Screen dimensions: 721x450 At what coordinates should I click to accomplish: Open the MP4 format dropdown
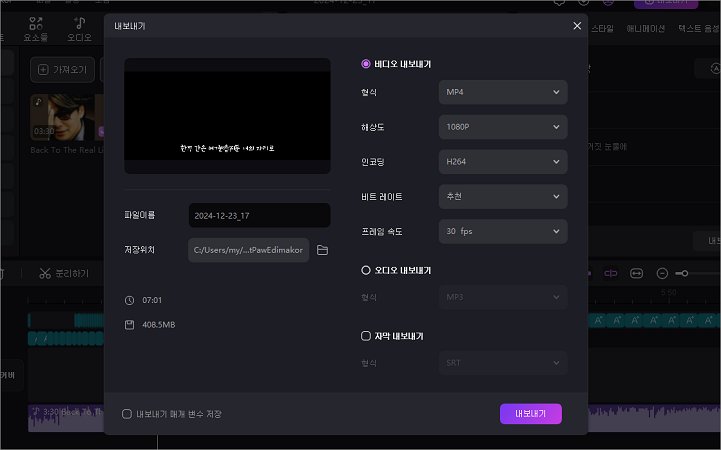[503, 92]
